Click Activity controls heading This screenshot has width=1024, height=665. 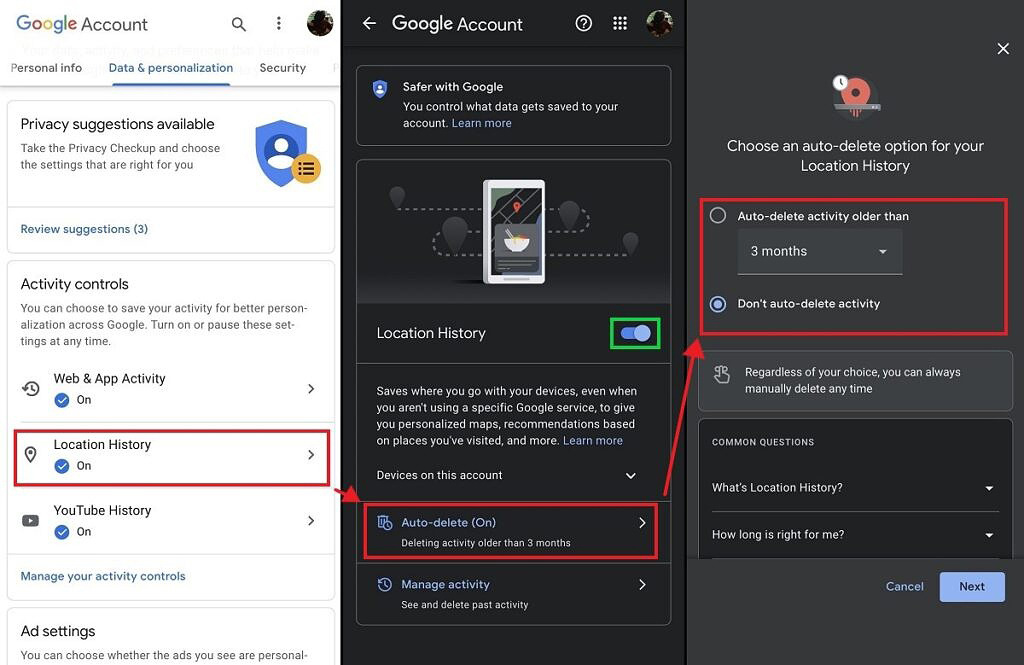click(x=74, y=284)
